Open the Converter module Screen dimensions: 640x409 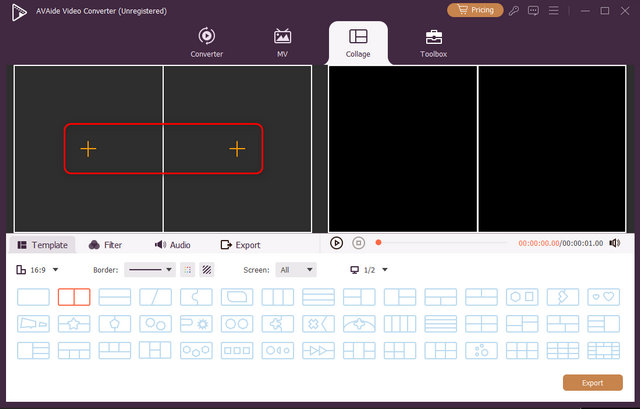[207, 42]
